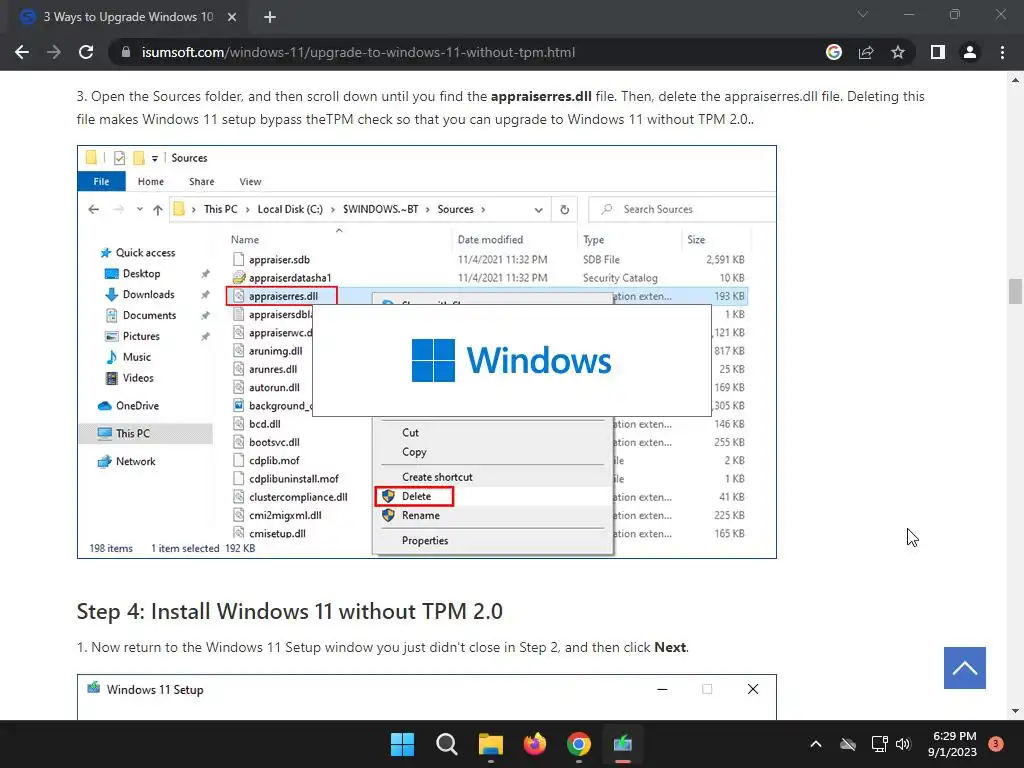Restore down the Chrome window
1024x768 pixels.
tap(955, 14)
